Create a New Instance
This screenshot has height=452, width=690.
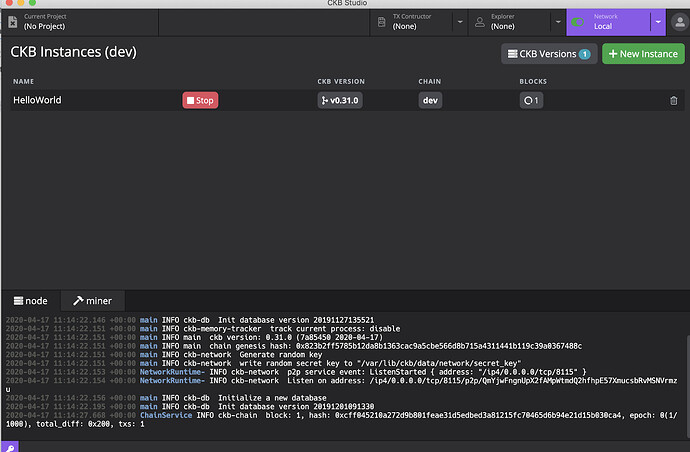tap(643, 54)
